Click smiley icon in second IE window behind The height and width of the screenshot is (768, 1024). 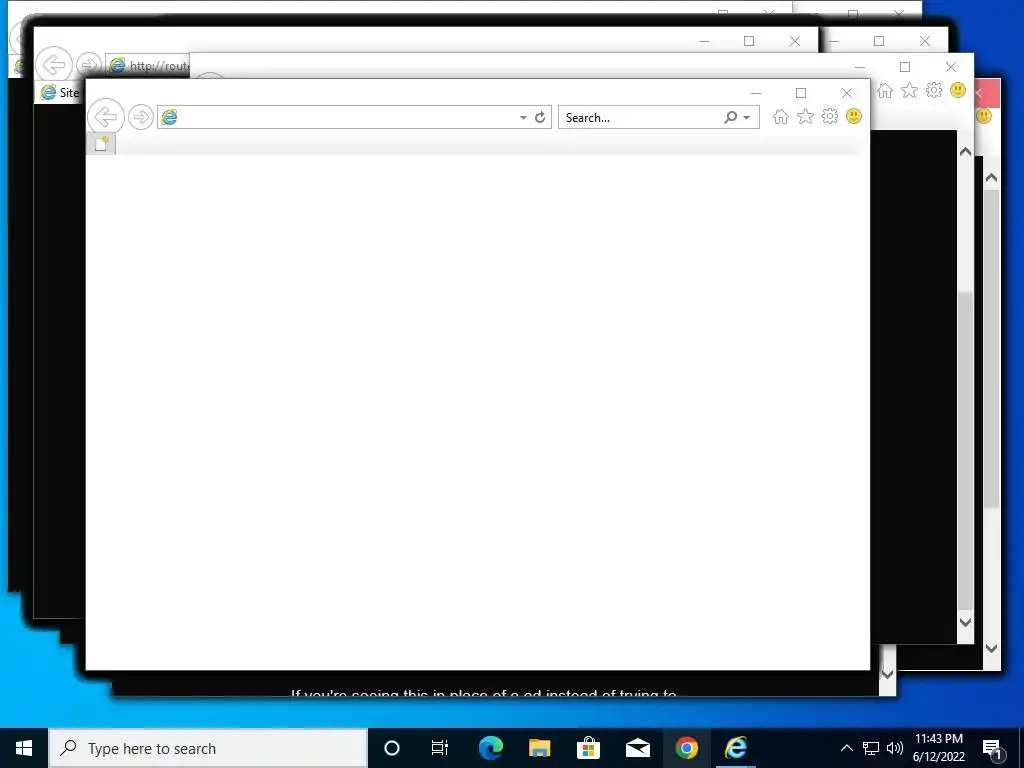coord(958,90)
